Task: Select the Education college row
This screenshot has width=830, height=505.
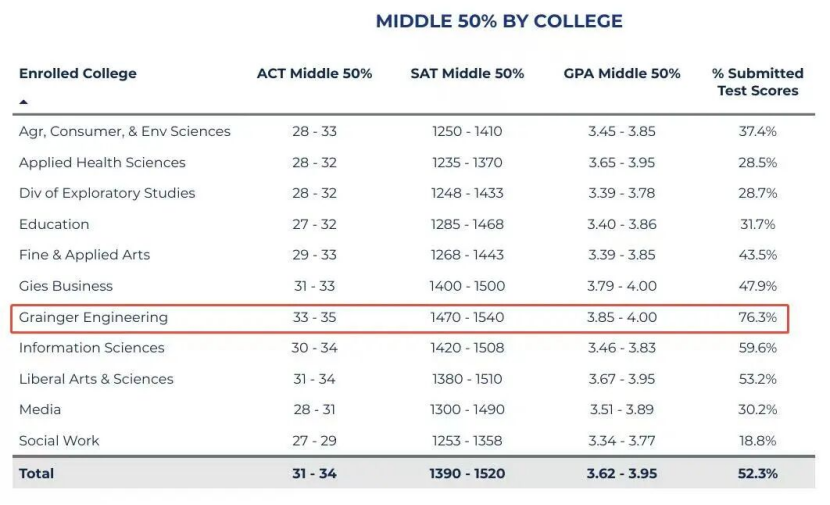Action: (54, 224)
